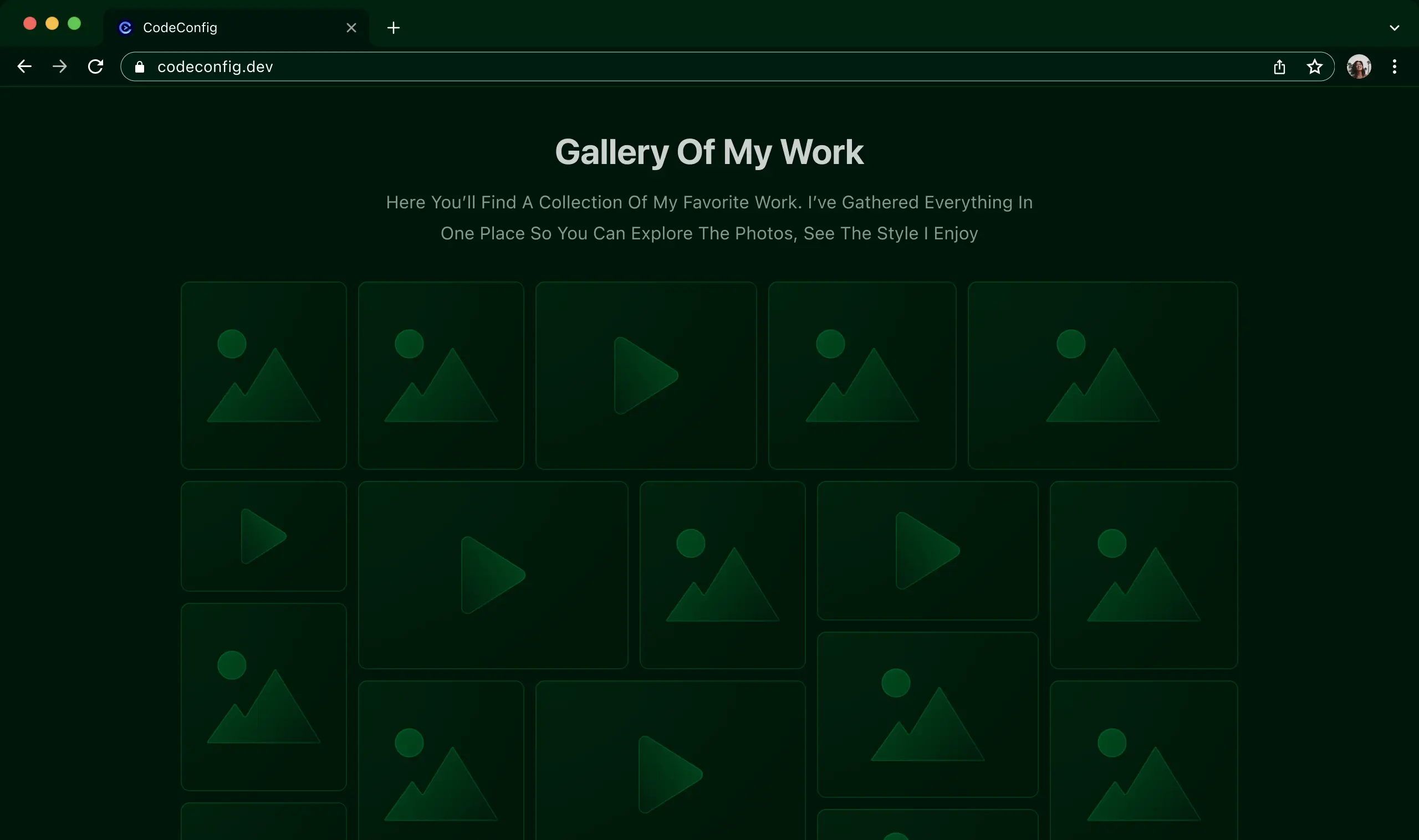Viewport: 1419px width, 840px height.
Task: Click the browser forward arrow
Action: pos(59,67)
